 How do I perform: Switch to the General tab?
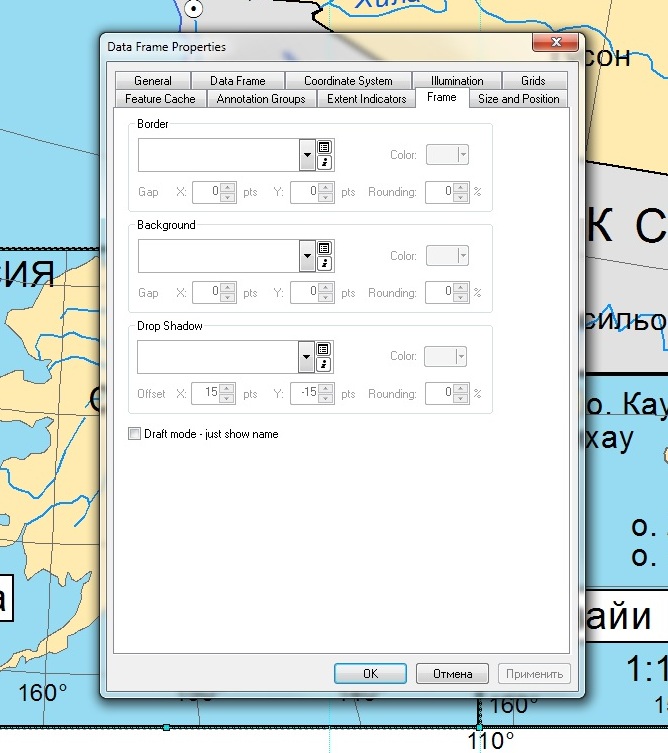(153, 80)
